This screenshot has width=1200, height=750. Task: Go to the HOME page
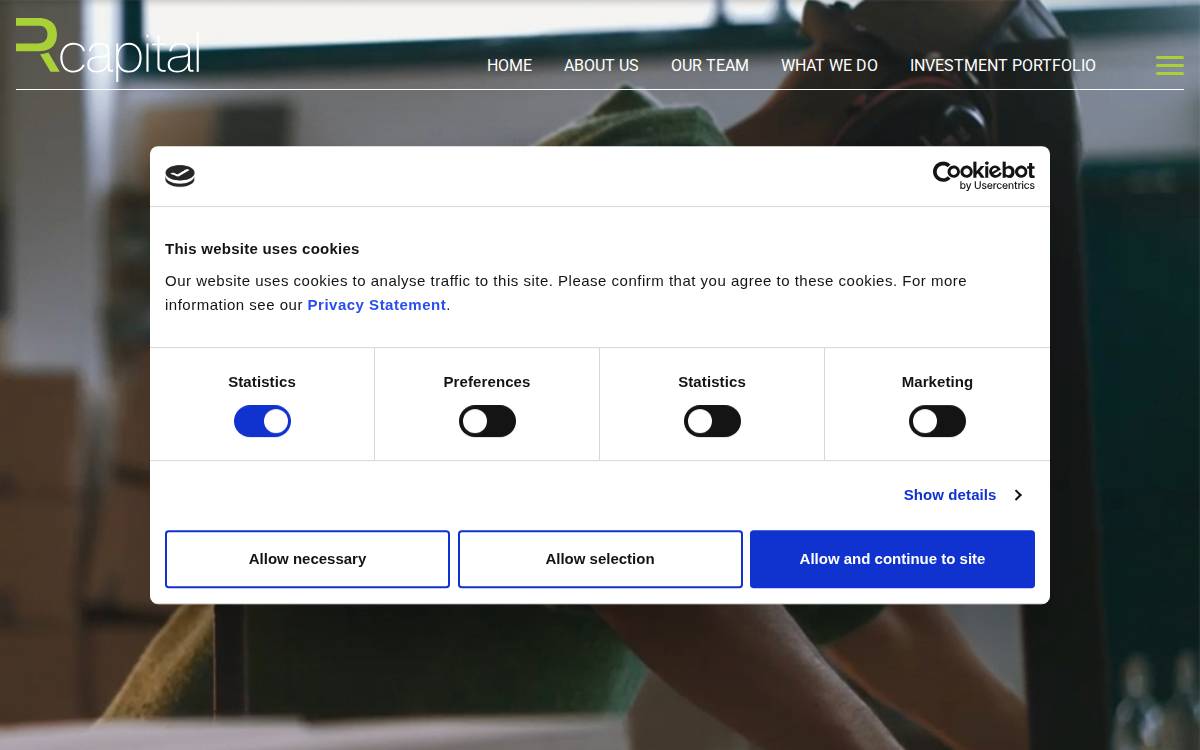(509, 65)
